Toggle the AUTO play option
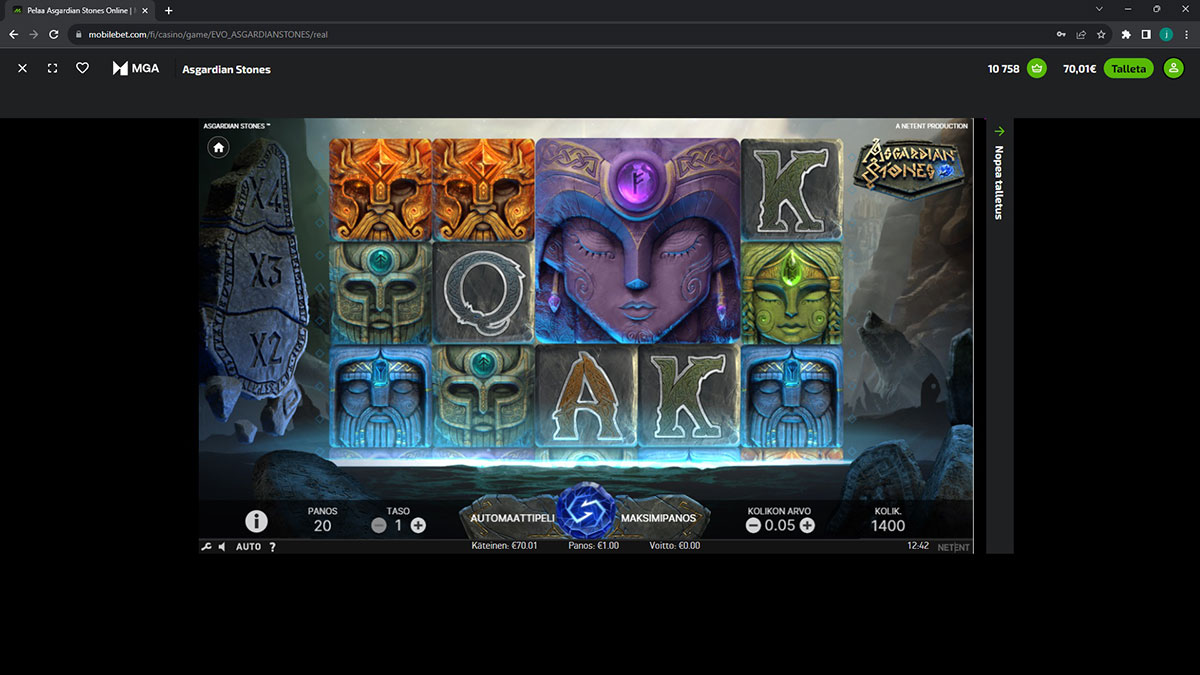Screen dimensions: 1200x675 tap(248, 547)
